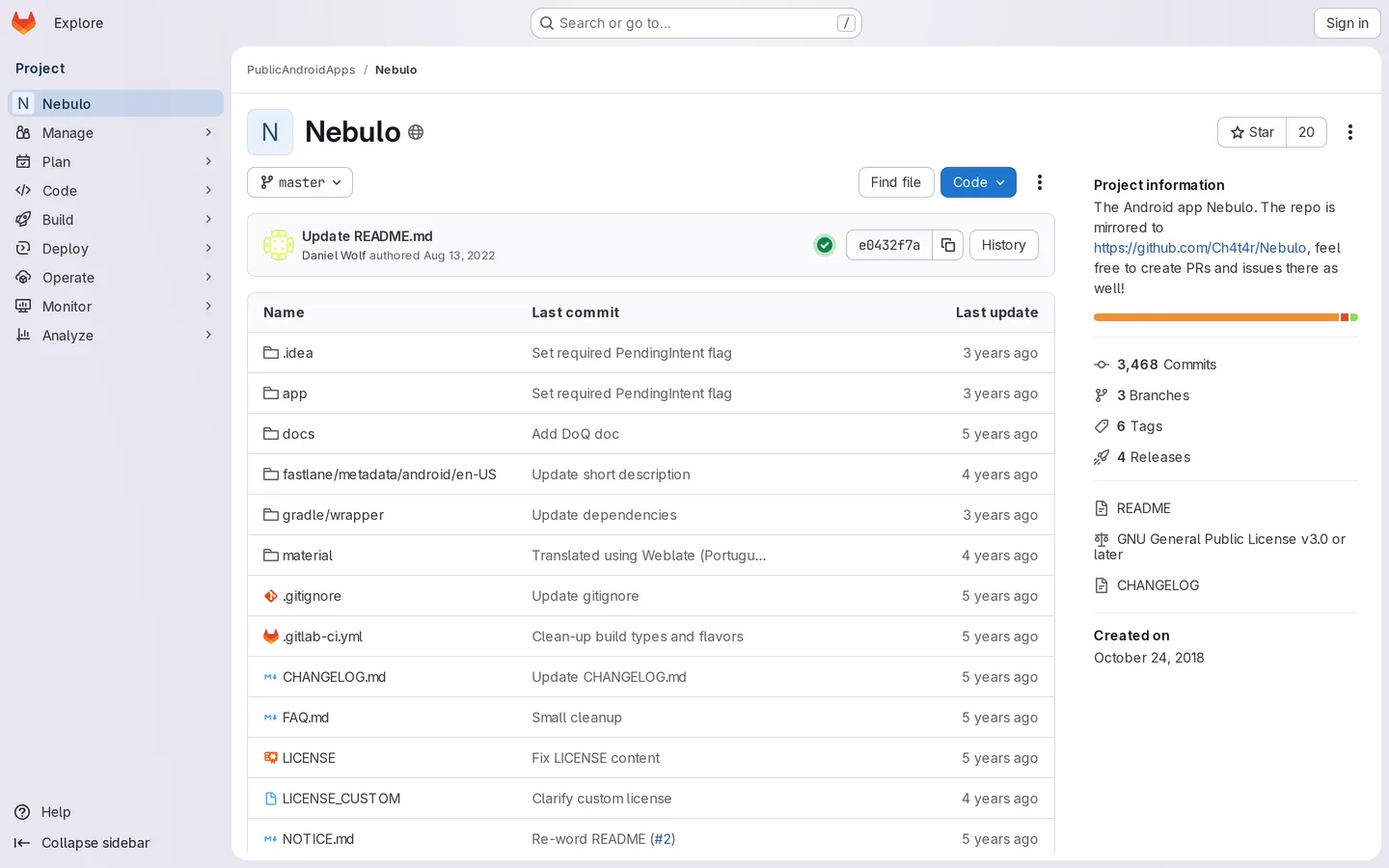Click the README document icon

1102,508
